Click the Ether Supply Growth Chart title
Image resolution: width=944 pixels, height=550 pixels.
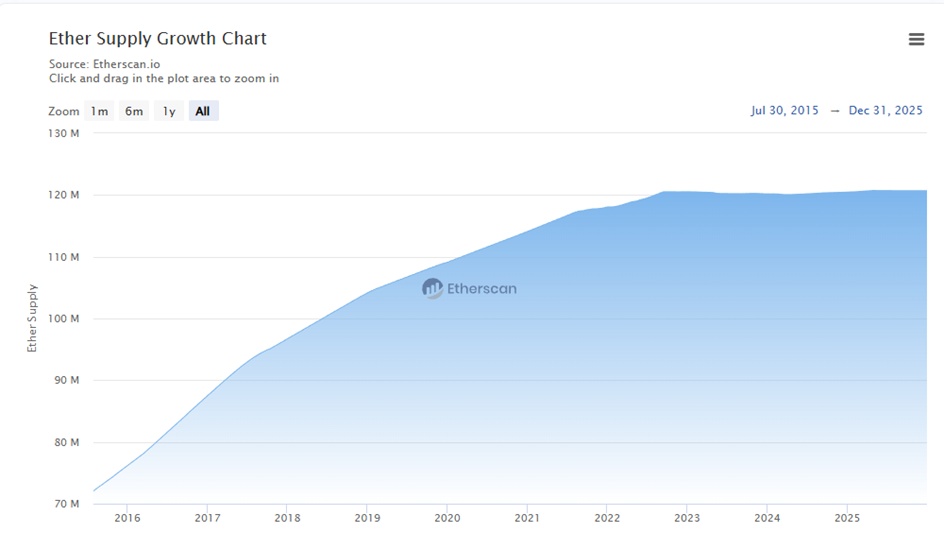[158, 39]
